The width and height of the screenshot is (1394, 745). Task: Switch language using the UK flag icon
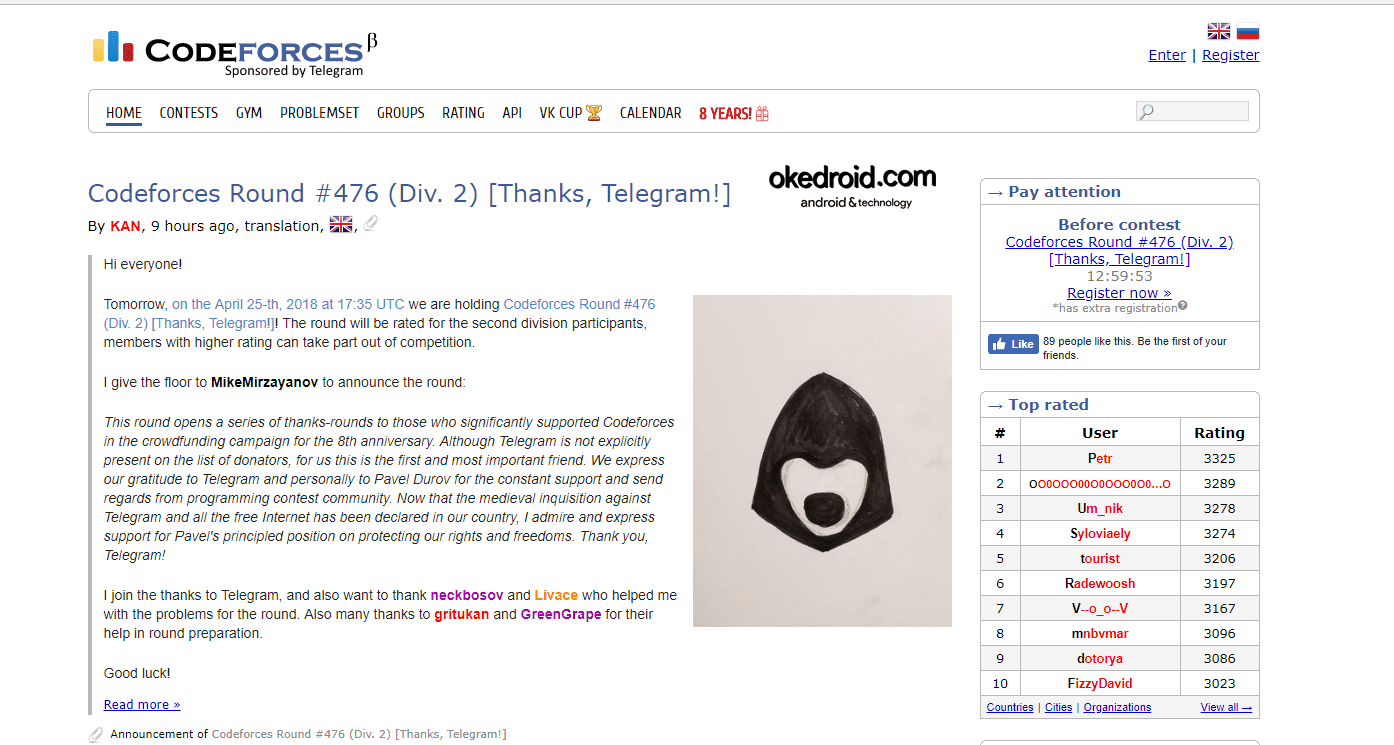pyautogui.click(x=1219, y=31)
